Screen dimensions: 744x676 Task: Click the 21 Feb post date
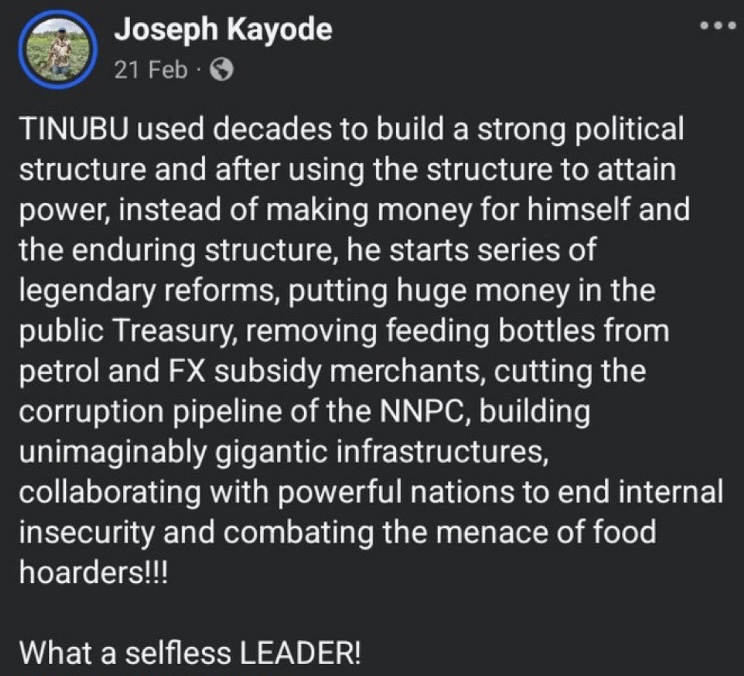[x=151, y=70]
